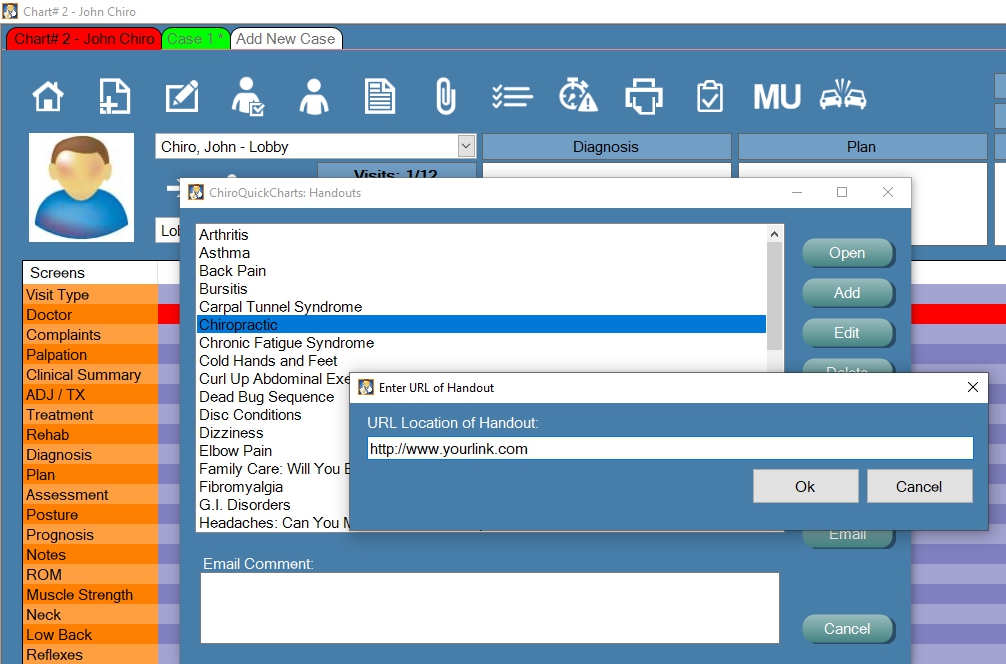Open the MU meaningful use icon
The width and height of the screenshot is (1006, 664).
[777, 97]
